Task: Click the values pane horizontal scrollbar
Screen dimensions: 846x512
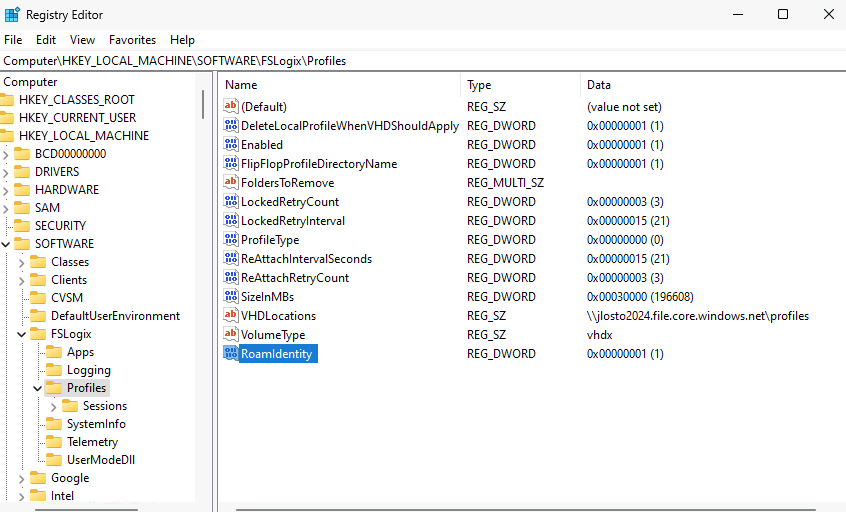Action: click(x=526, y=509)
